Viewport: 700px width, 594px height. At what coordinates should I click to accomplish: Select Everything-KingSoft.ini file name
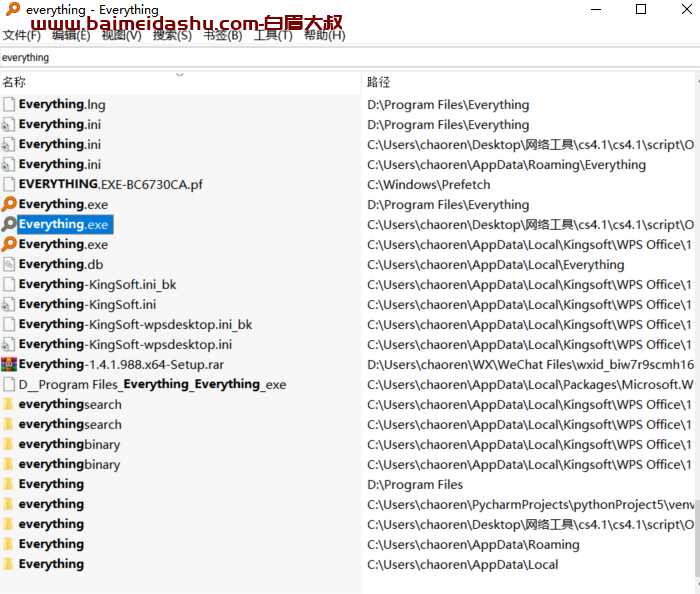coord(88,304)
